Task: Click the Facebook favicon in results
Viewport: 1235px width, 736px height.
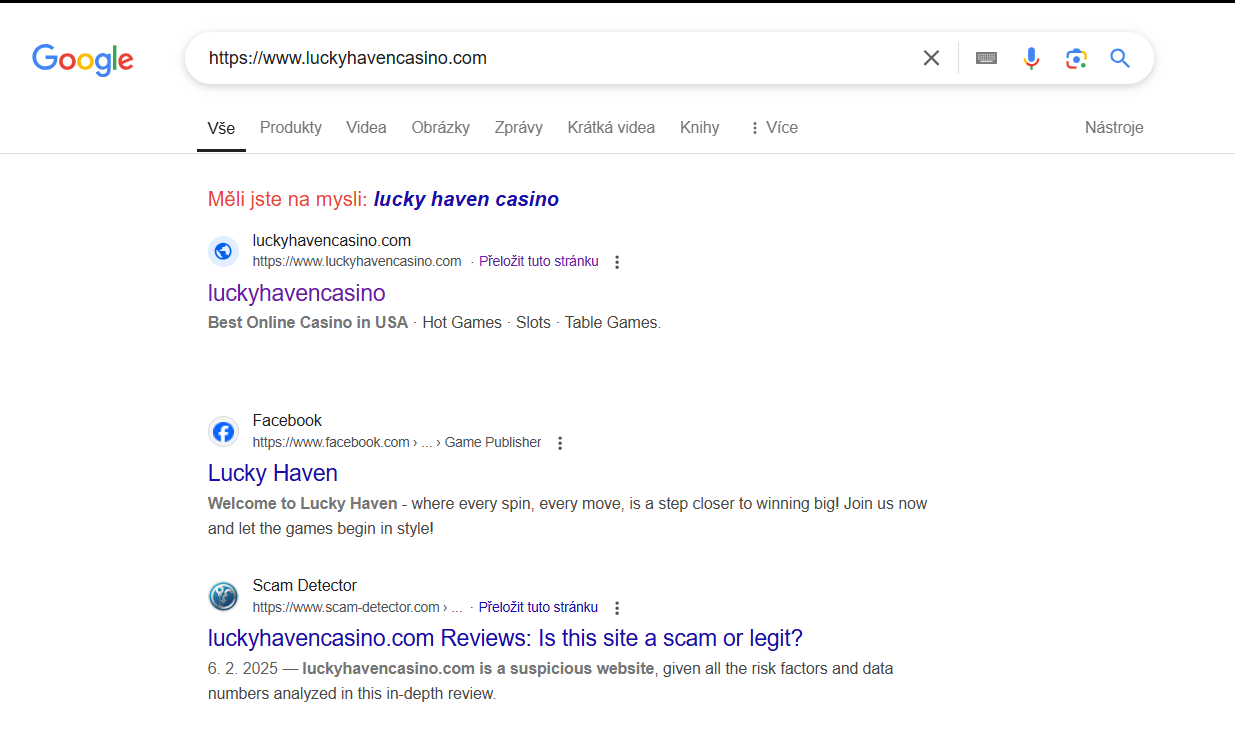Action: tap(224, 432)
